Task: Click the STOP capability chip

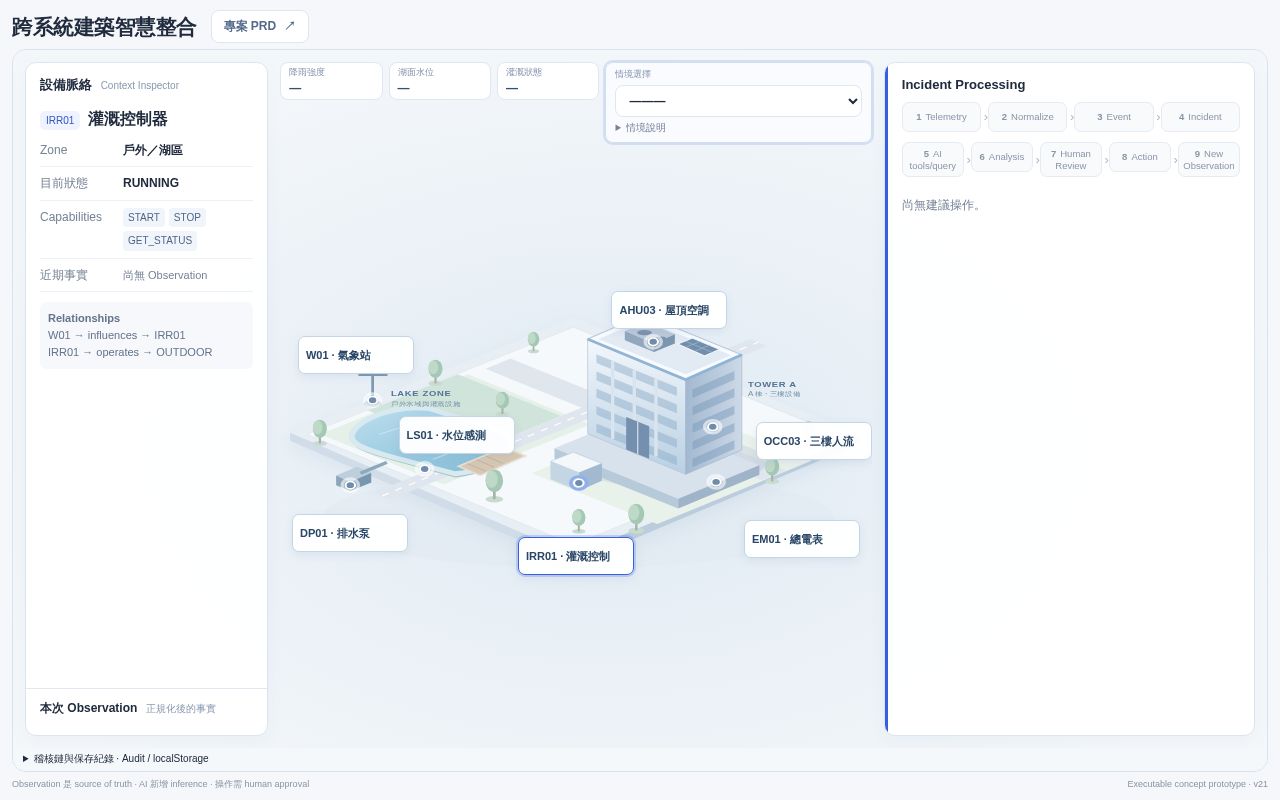Action: [187, 217]
